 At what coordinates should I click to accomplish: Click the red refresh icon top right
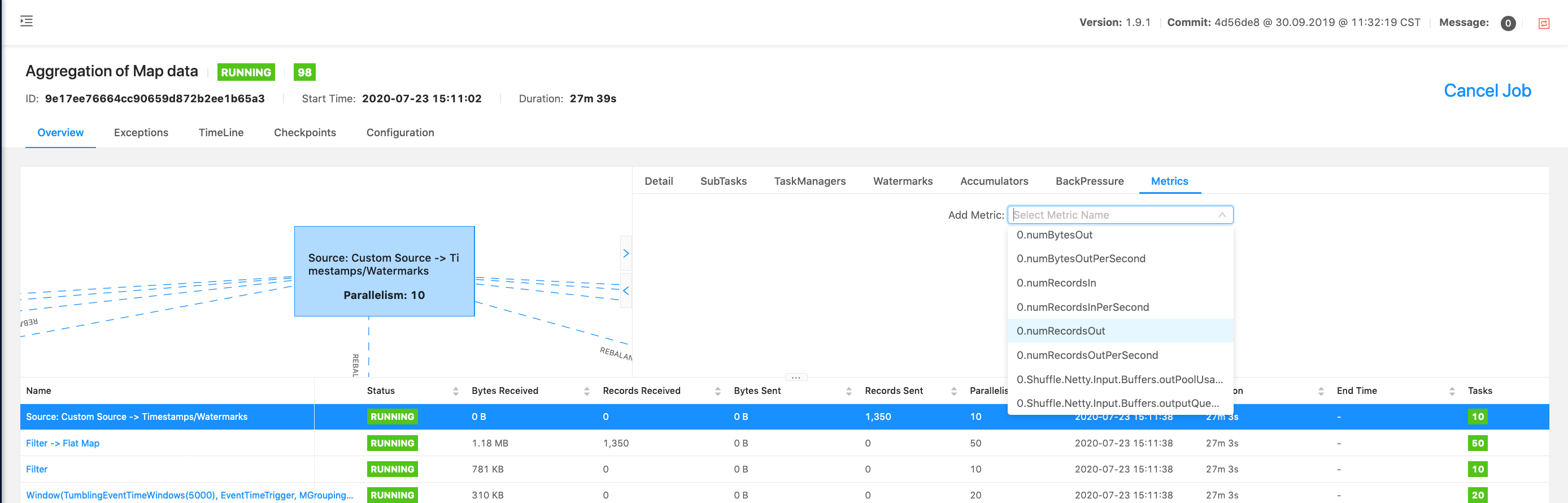(1544, 23)
